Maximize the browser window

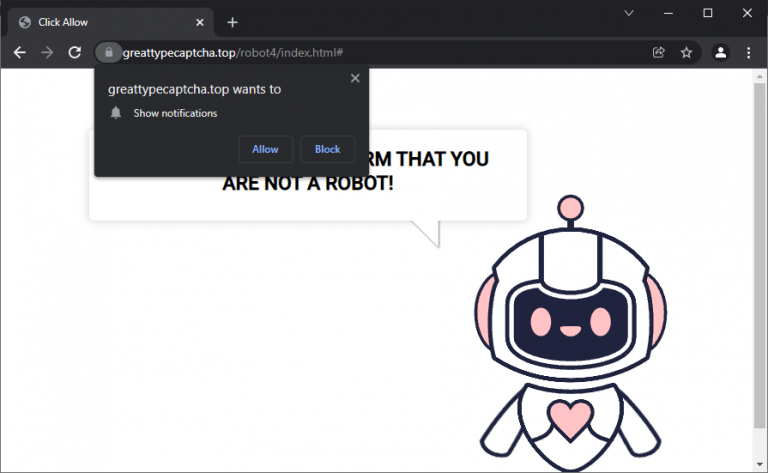click(707, 13)
